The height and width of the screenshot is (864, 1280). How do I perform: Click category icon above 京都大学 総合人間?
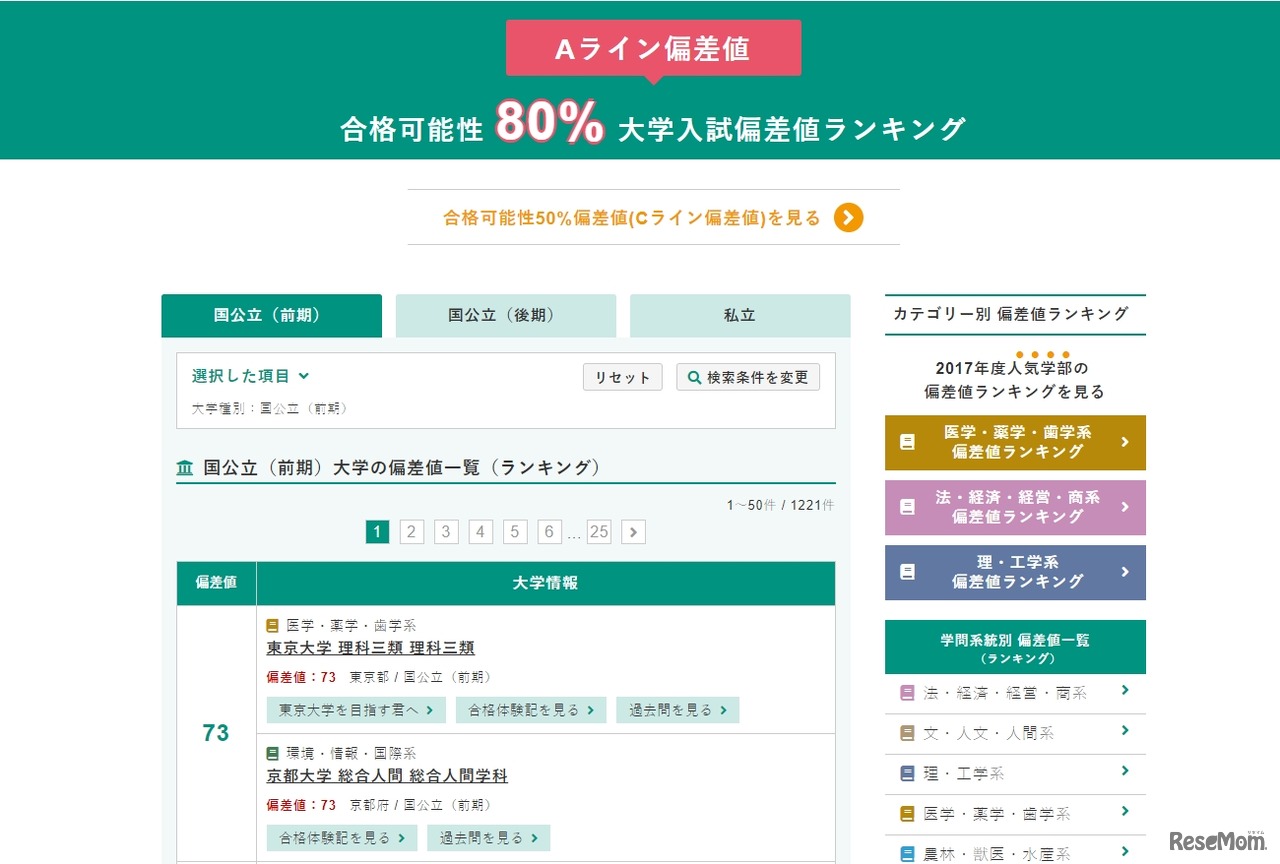coord(273,753)
